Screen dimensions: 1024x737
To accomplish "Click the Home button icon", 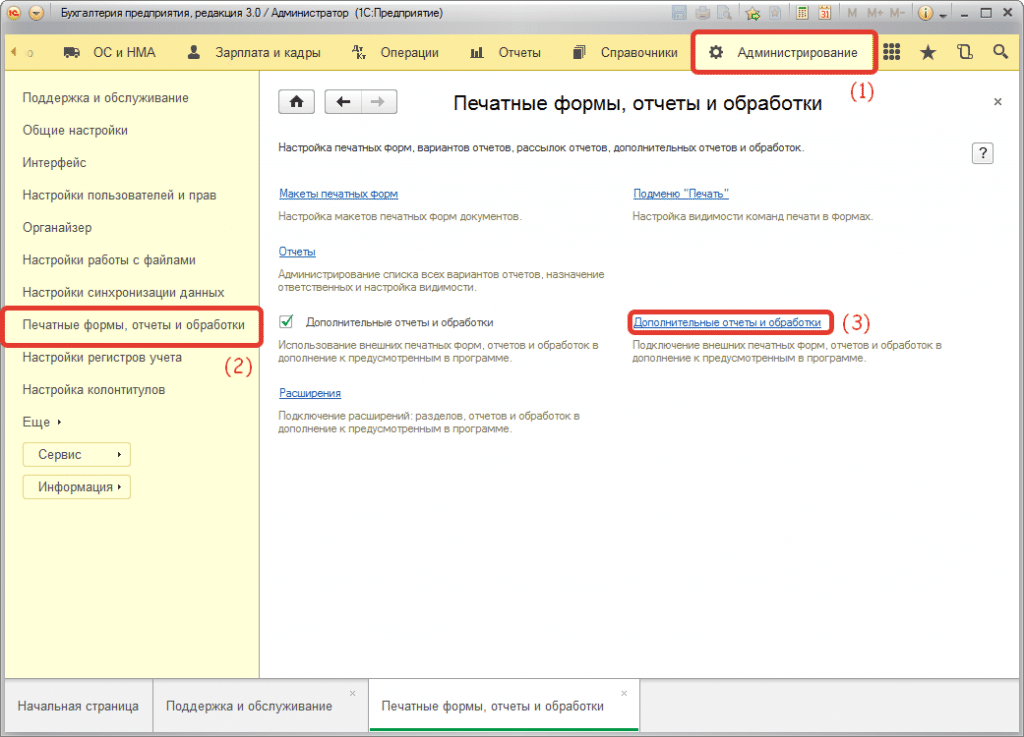I will tap(296, 102).
